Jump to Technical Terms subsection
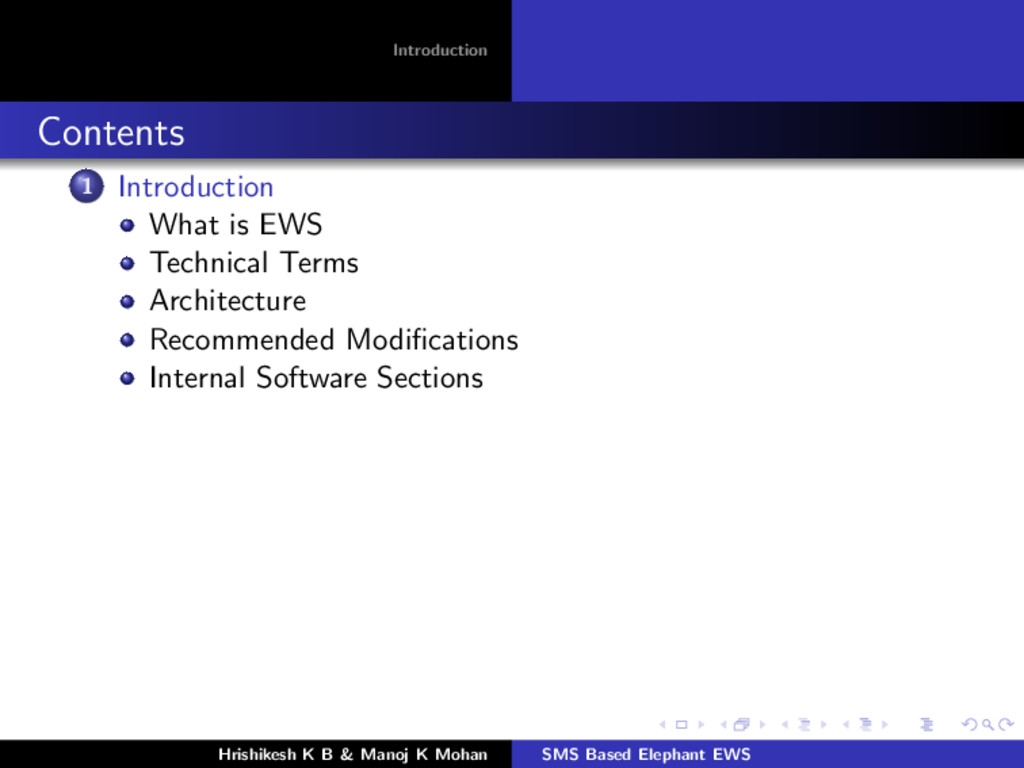This screenshot has height=768, width=1024. [x=254, y=263]
